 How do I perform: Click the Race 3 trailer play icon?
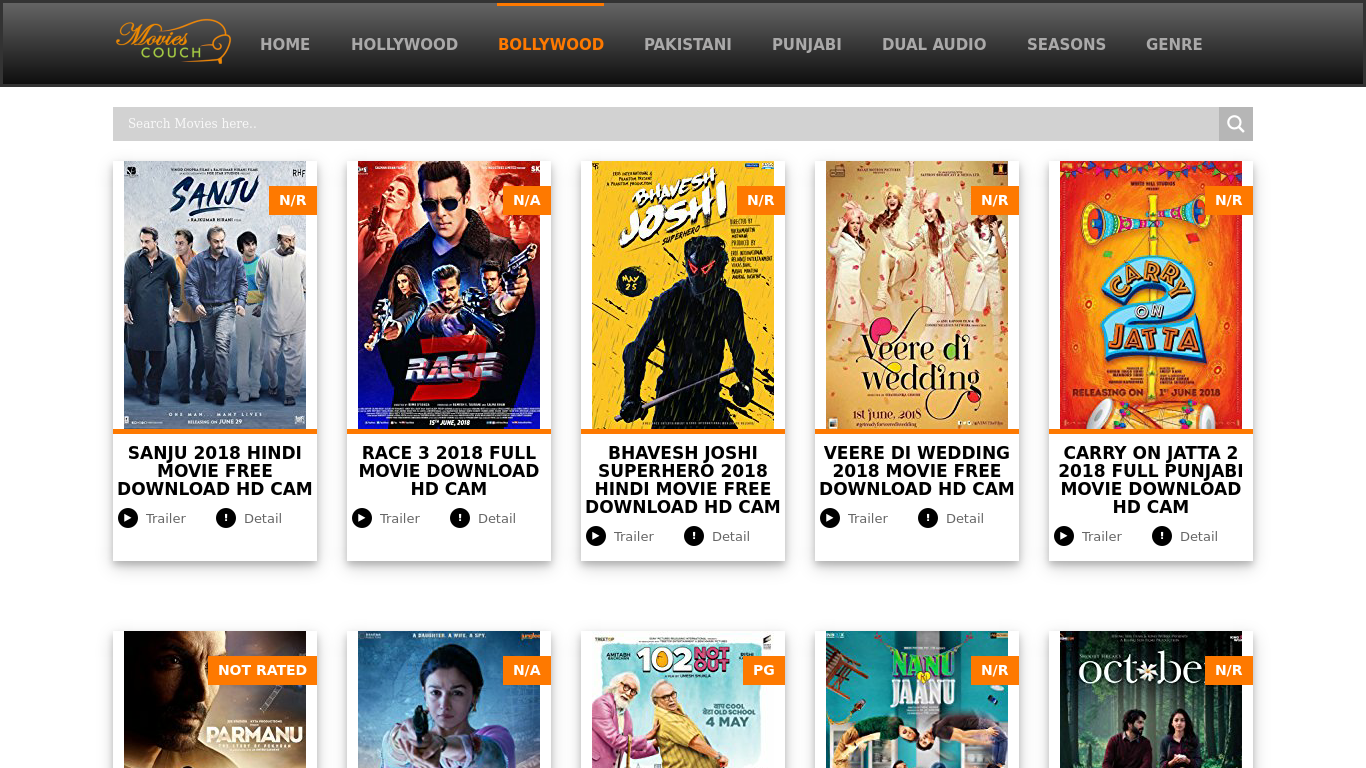tap(362, 518)
